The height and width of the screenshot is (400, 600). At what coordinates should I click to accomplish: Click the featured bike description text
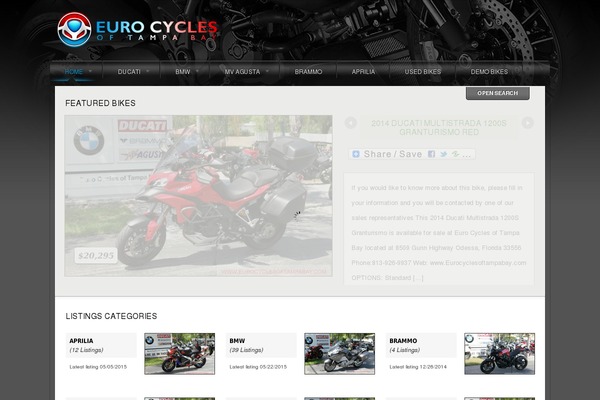pos(439,233)
